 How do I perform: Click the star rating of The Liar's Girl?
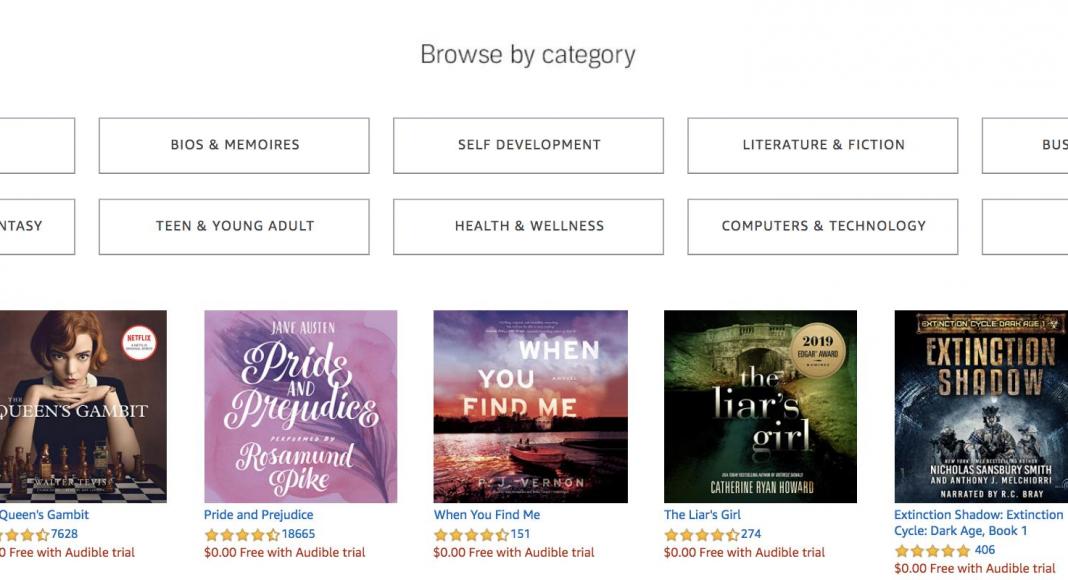pyautogui.click(x=701, y=535)
